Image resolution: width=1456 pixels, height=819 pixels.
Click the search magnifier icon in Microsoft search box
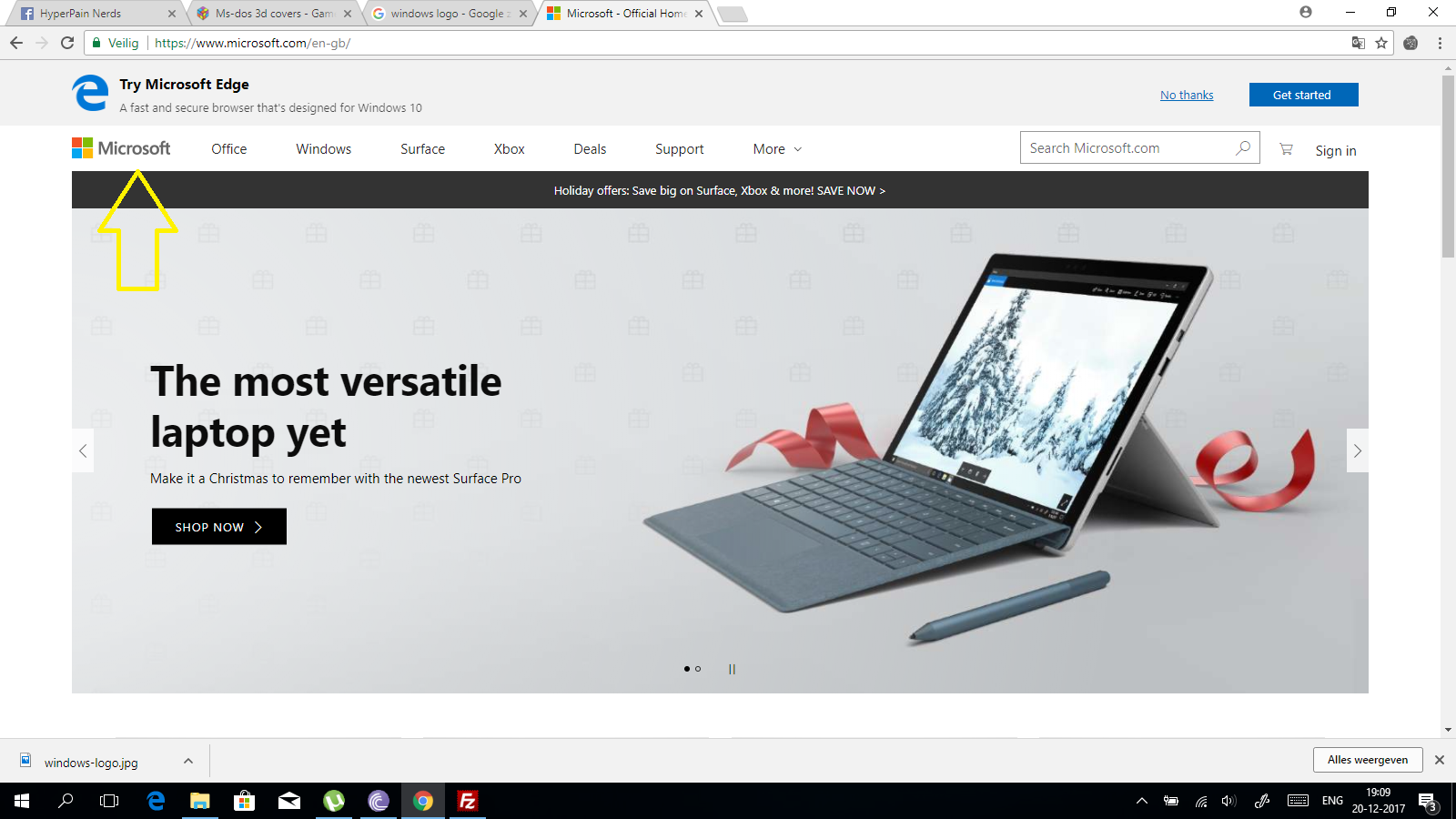click(x=1243, y=147)
